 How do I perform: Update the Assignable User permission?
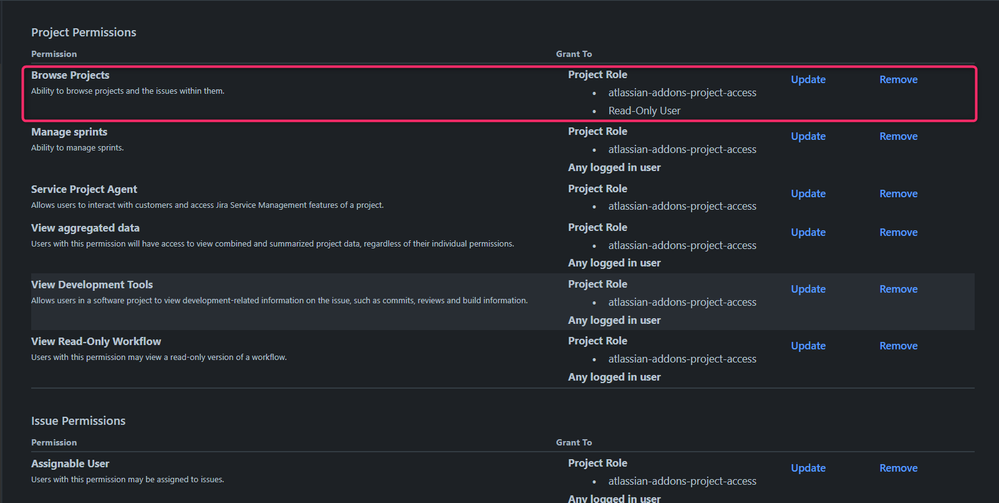click(x=808, y=468)
